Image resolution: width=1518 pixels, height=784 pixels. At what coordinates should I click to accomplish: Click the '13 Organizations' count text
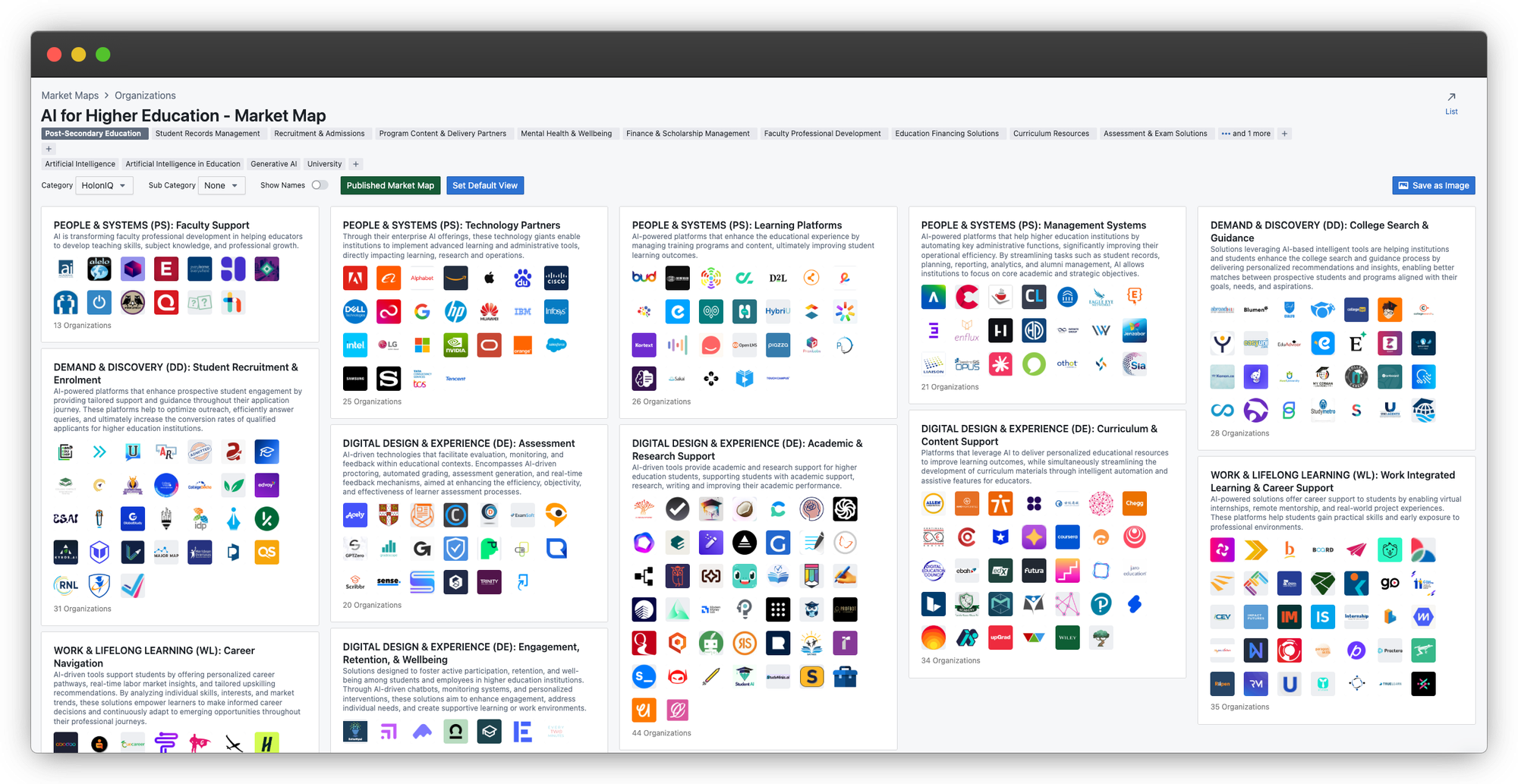(82, 326)
